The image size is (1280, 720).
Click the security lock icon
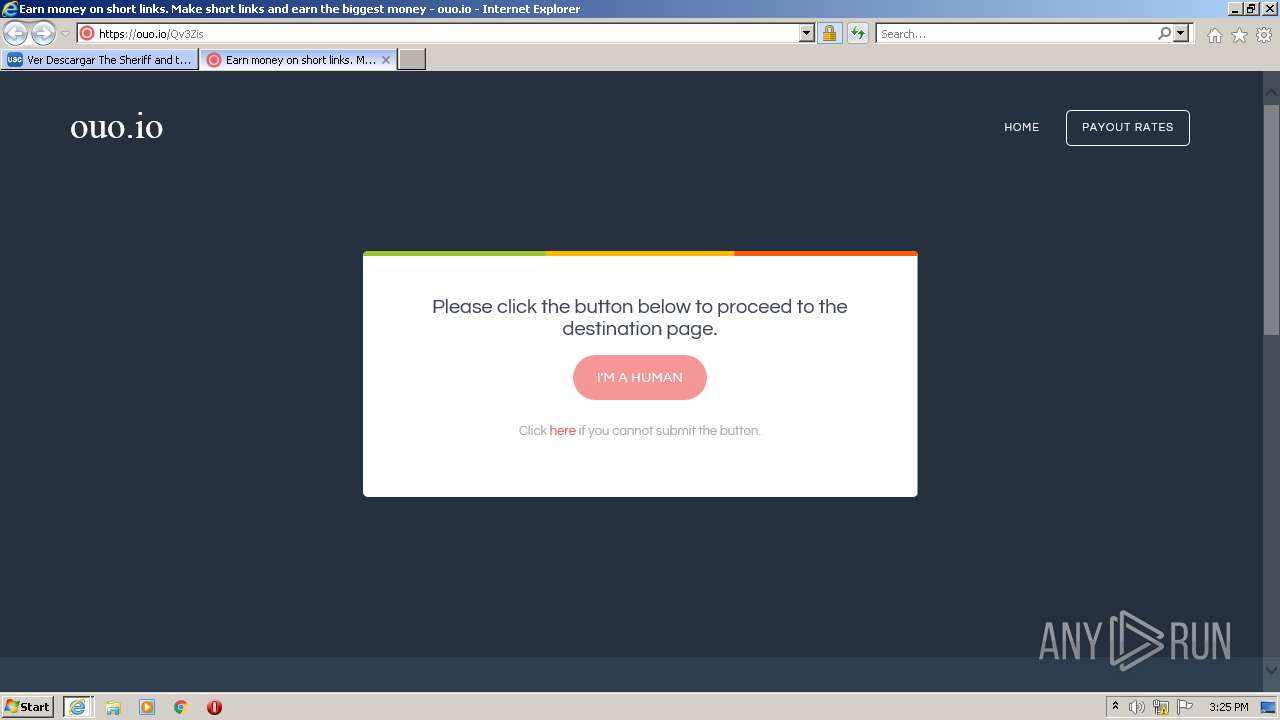pos(829,33)
